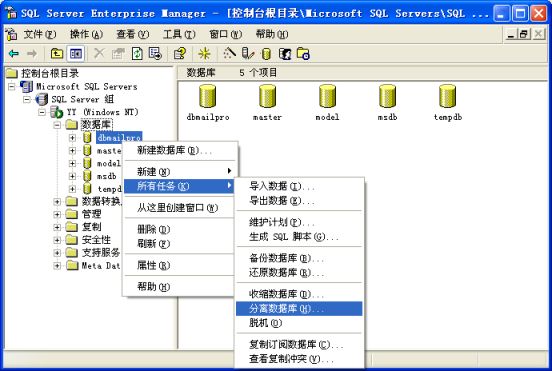Collapse the YY (Windows NT) server node
This screenshot has height=371, width=552.
coord(42,112)
